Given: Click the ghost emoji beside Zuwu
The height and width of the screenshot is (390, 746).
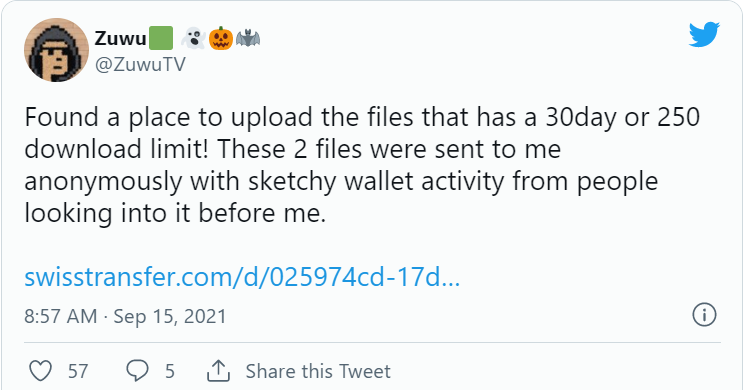Looking at the screenshot, I should click(193, 38).
